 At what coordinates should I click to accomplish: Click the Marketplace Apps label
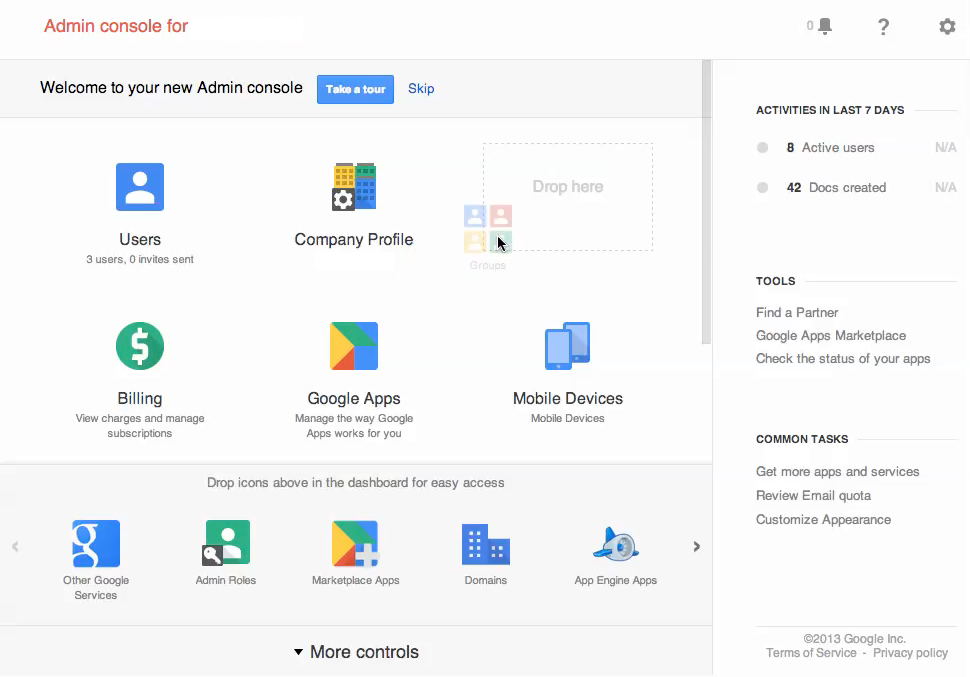pyautogui.click(x=355, y=580)
